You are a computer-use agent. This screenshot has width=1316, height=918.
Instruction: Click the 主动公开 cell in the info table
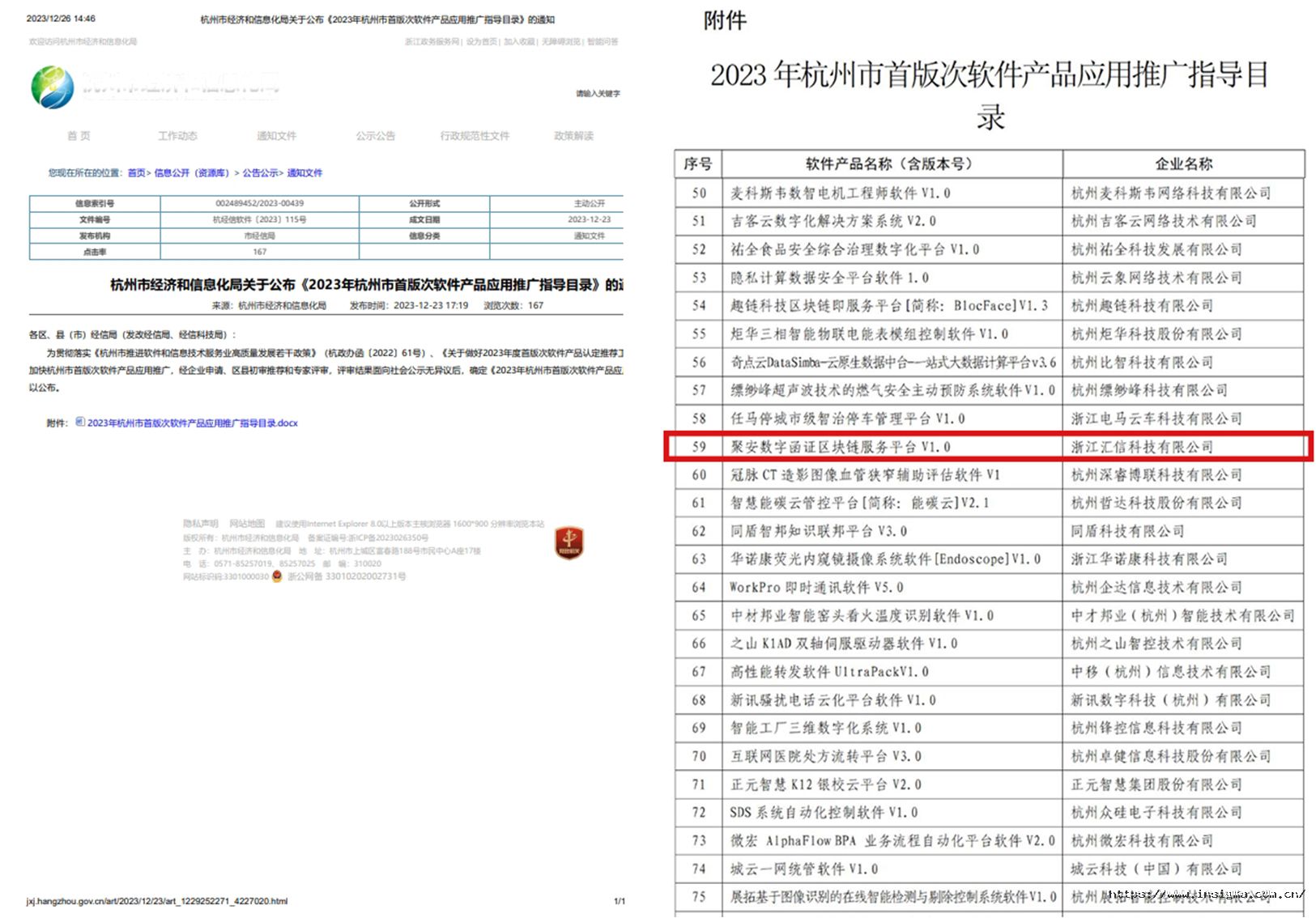tap(590, 203)
